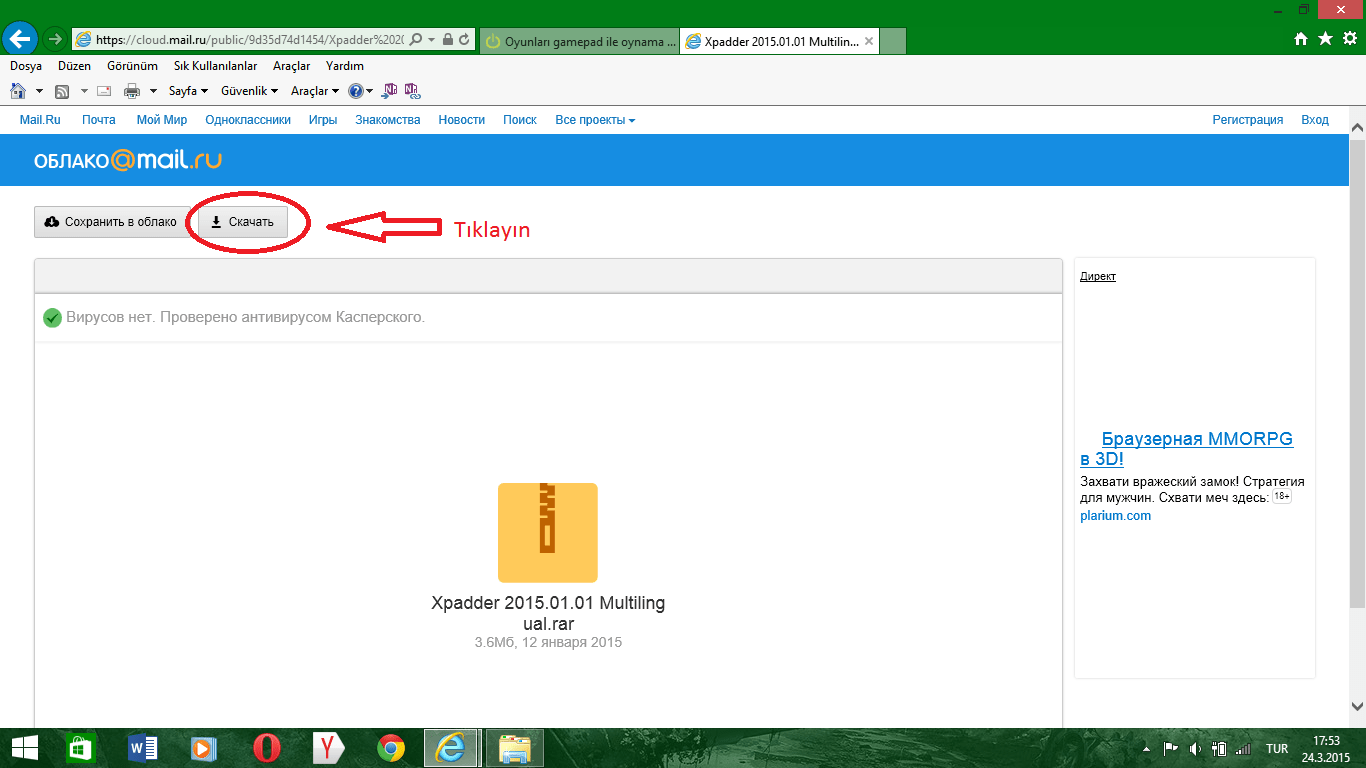Click the blue Help question mark icon

point(355,91)
